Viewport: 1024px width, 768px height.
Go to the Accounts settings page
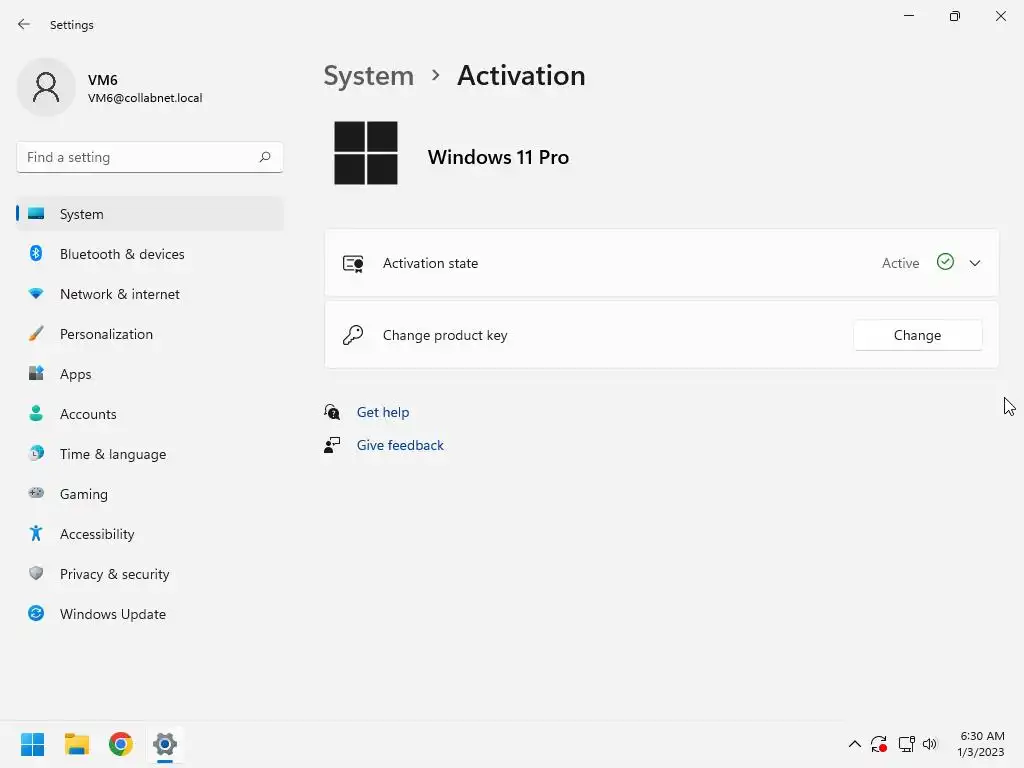(x=88, y=414)
